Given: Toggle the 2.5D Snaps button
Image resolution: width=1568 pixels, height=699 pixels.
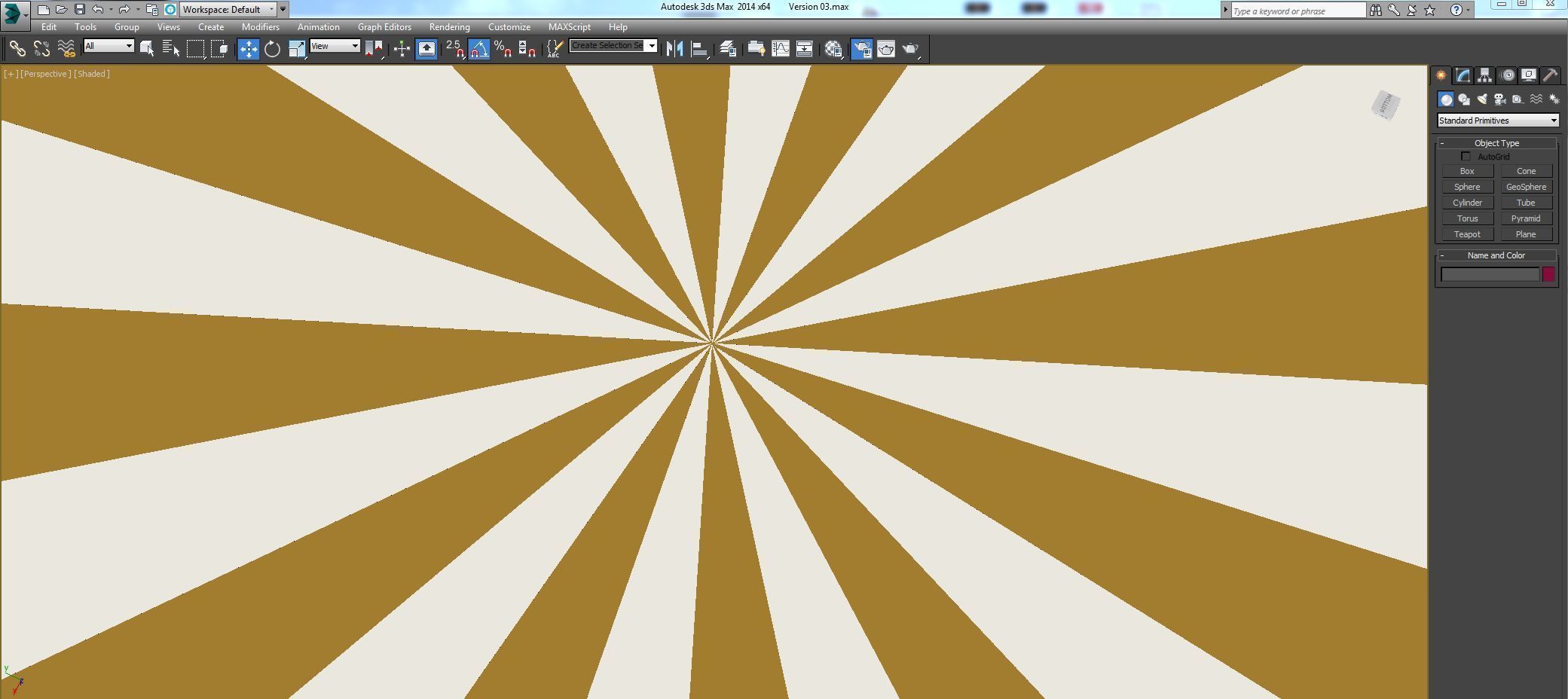Looking at the screenshot, I should (455, 49).
